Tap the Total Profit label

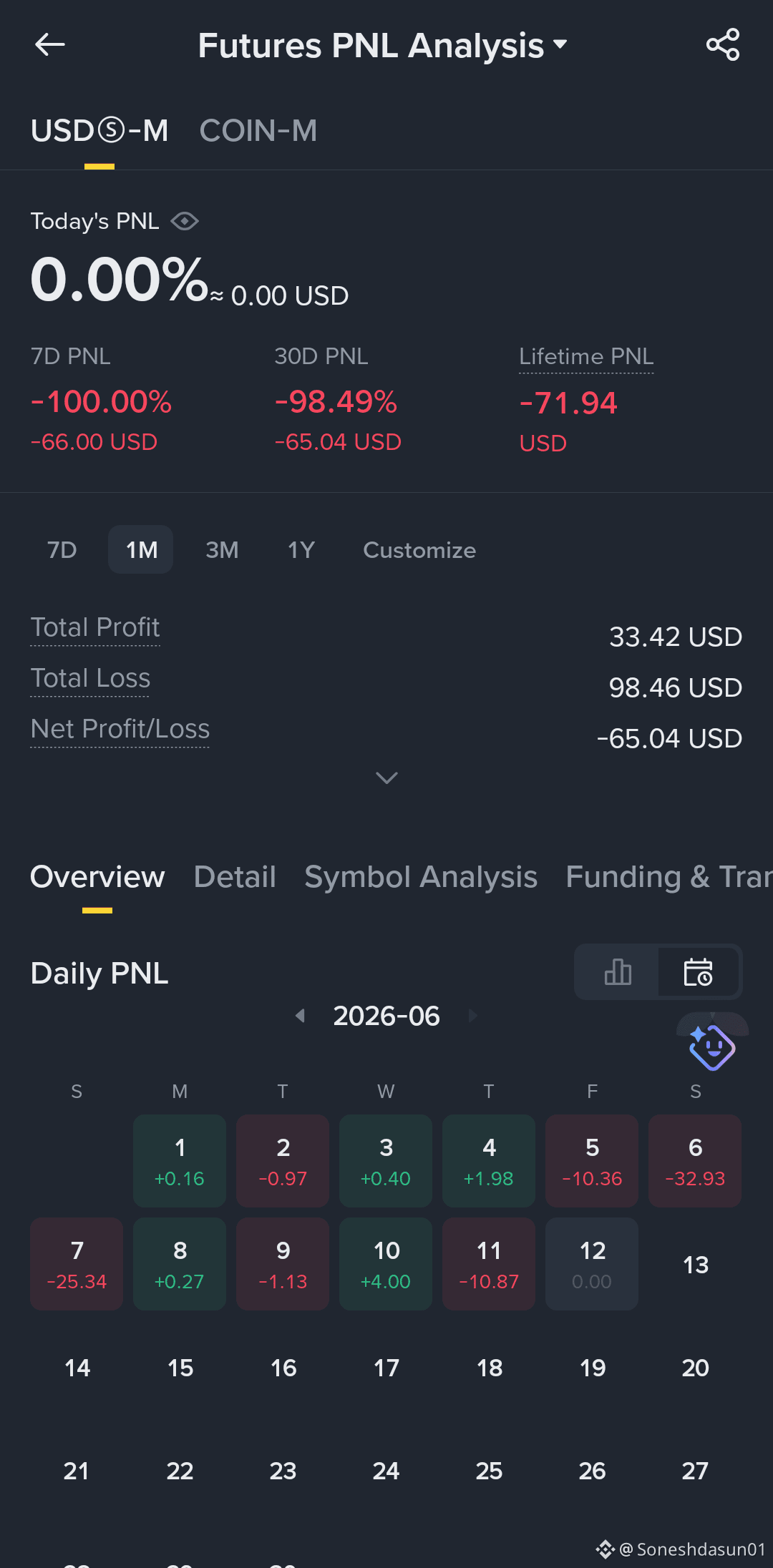[95, 628]
